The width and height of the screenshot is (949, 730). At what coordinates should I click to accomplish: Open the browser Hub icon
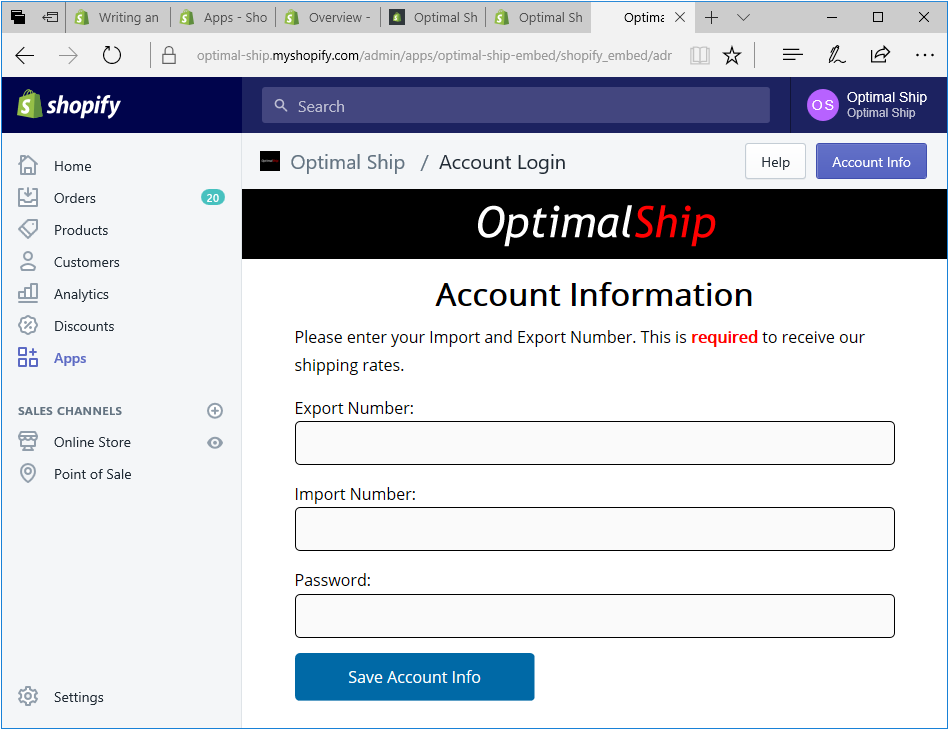click(x=792, y=56)
